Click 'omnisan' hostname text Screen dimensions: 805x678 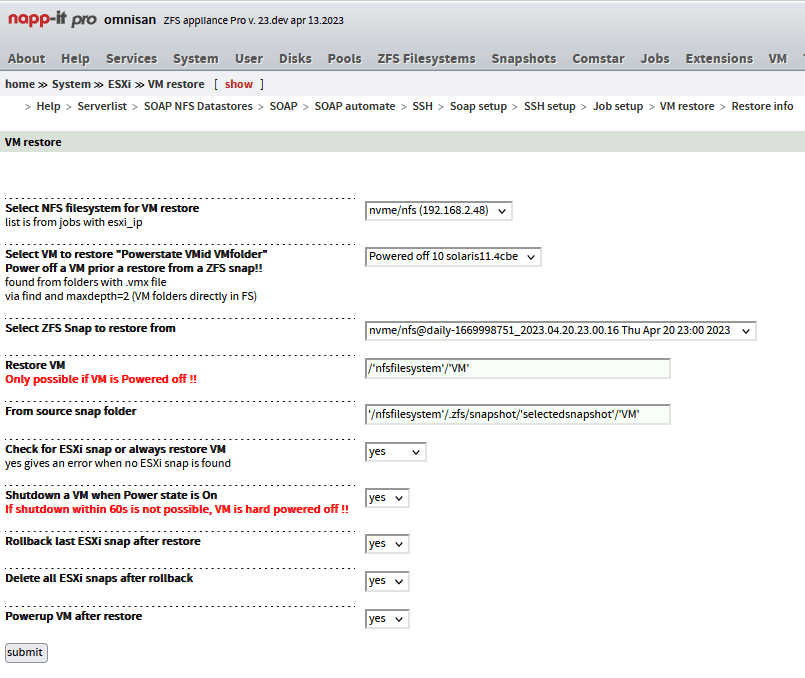(x=130, y=20)
